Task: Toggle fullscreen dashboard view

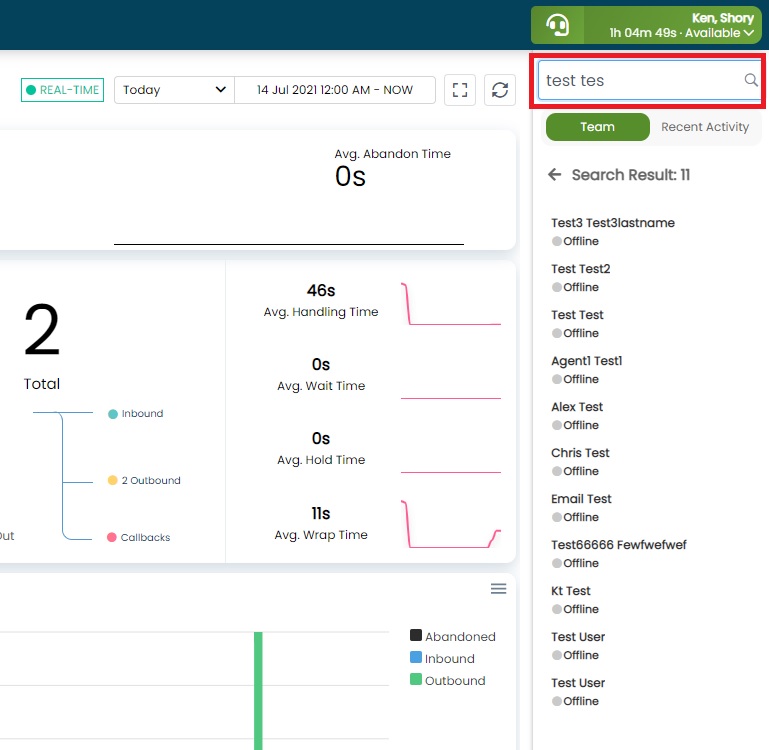Action: pyautogui.click(x=460, y=90)
